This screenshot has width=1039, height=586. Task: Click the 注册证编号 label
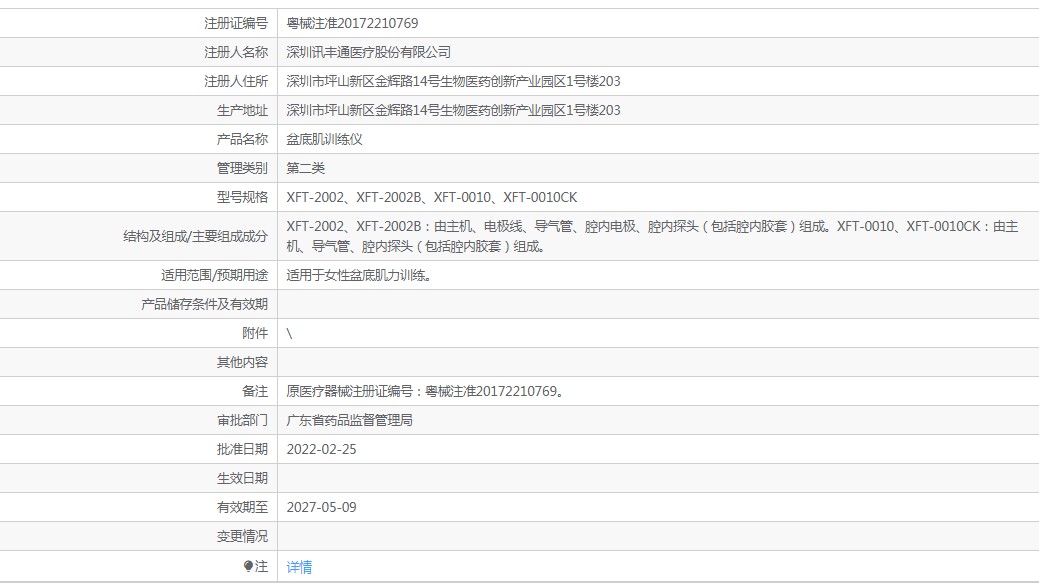pyautogui.click(x=236, y=23)
